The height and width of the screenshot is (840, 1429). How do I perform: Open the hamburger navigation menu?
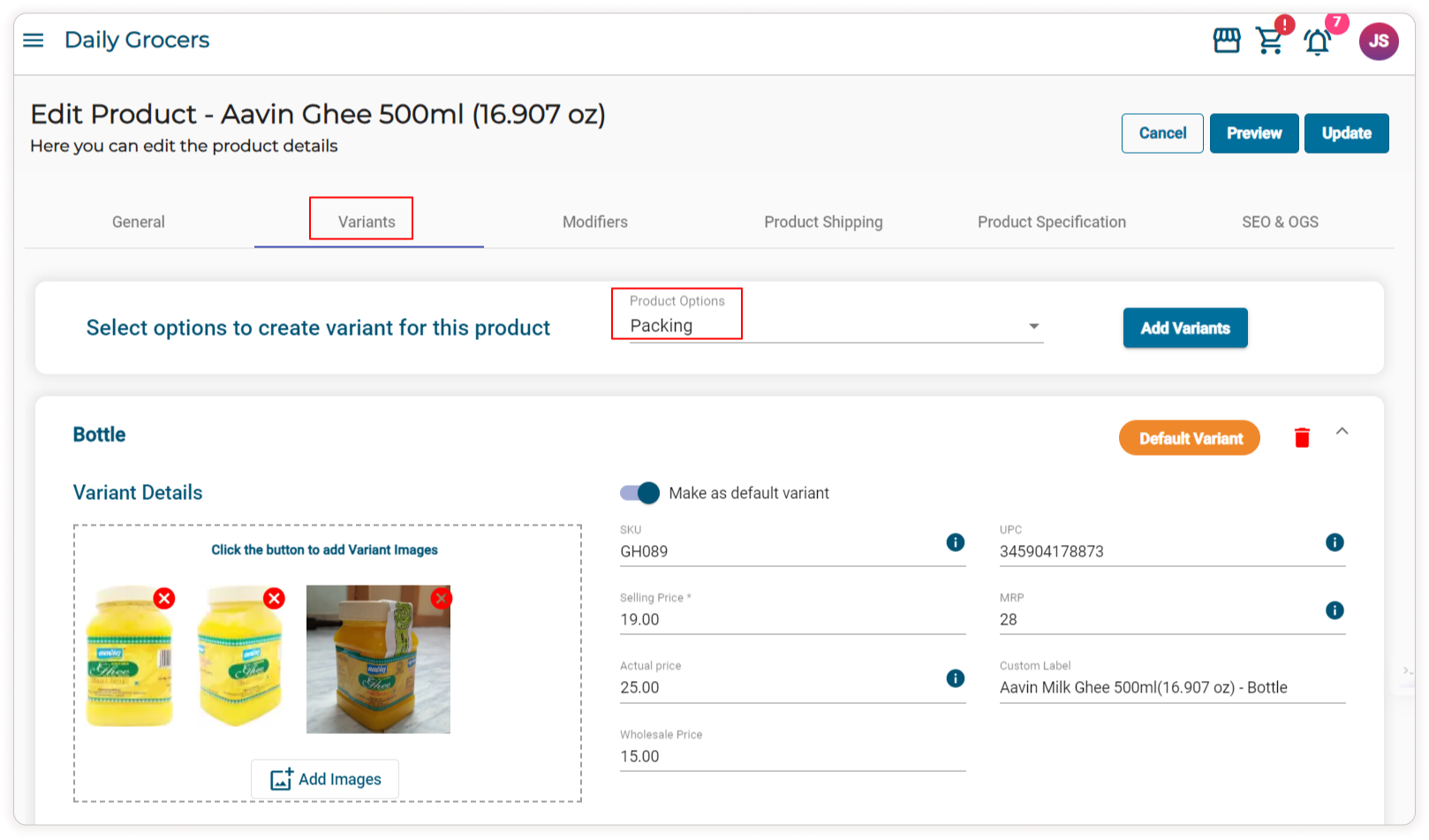[x=34, y=41]
